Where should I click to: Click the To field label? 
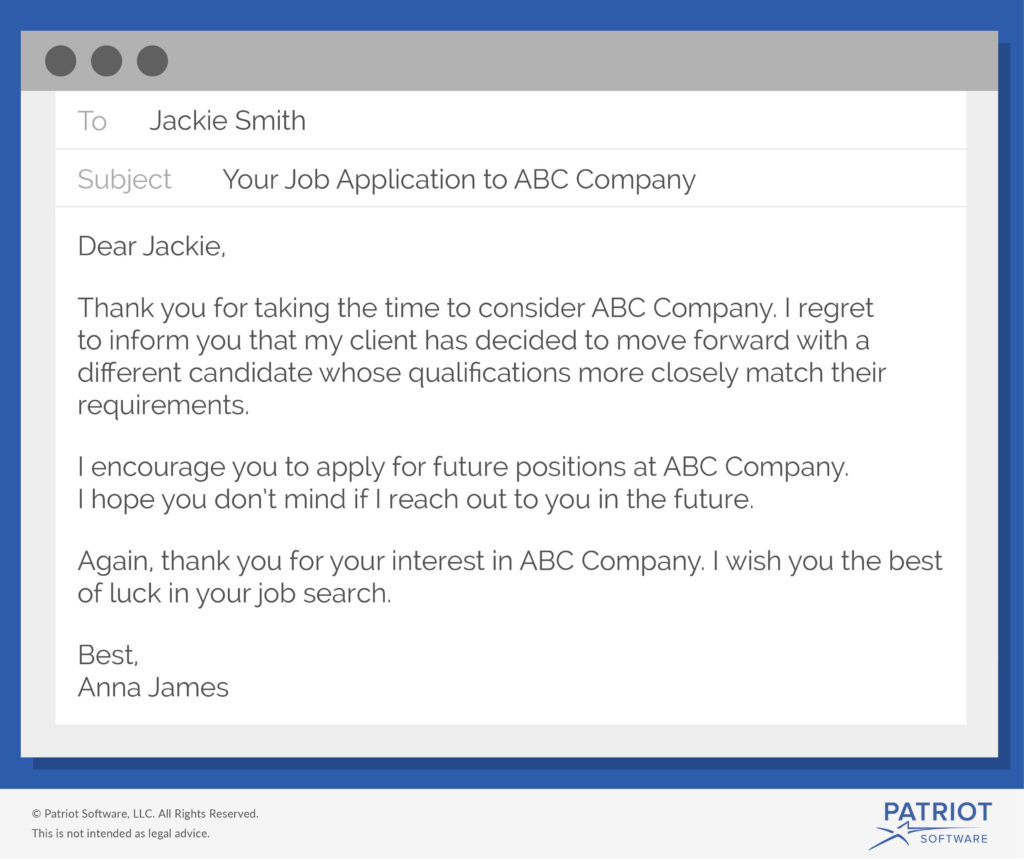point(92,121)
